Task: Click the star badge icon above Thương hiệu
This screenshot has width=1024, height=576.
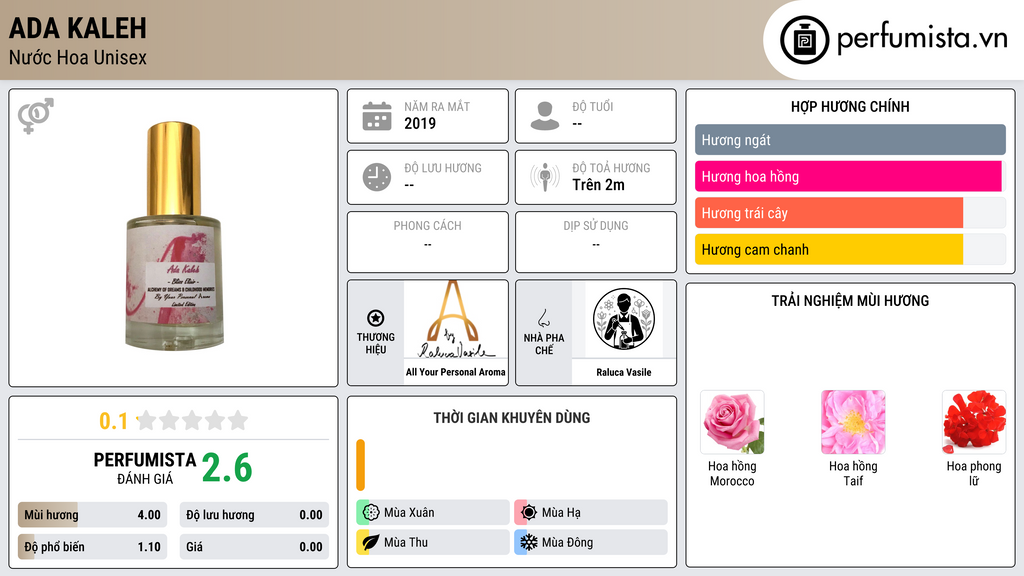Action: 376,318
